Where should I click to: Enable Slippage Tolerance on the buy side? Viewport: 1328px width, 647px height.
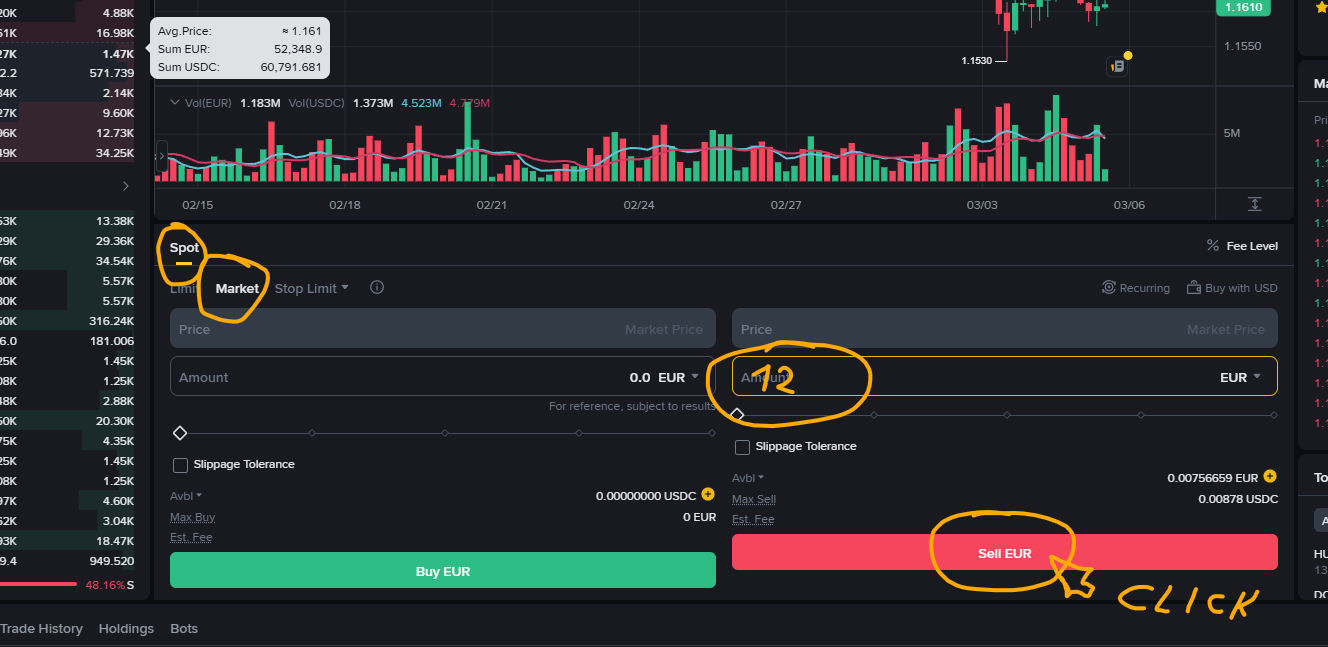181,465
